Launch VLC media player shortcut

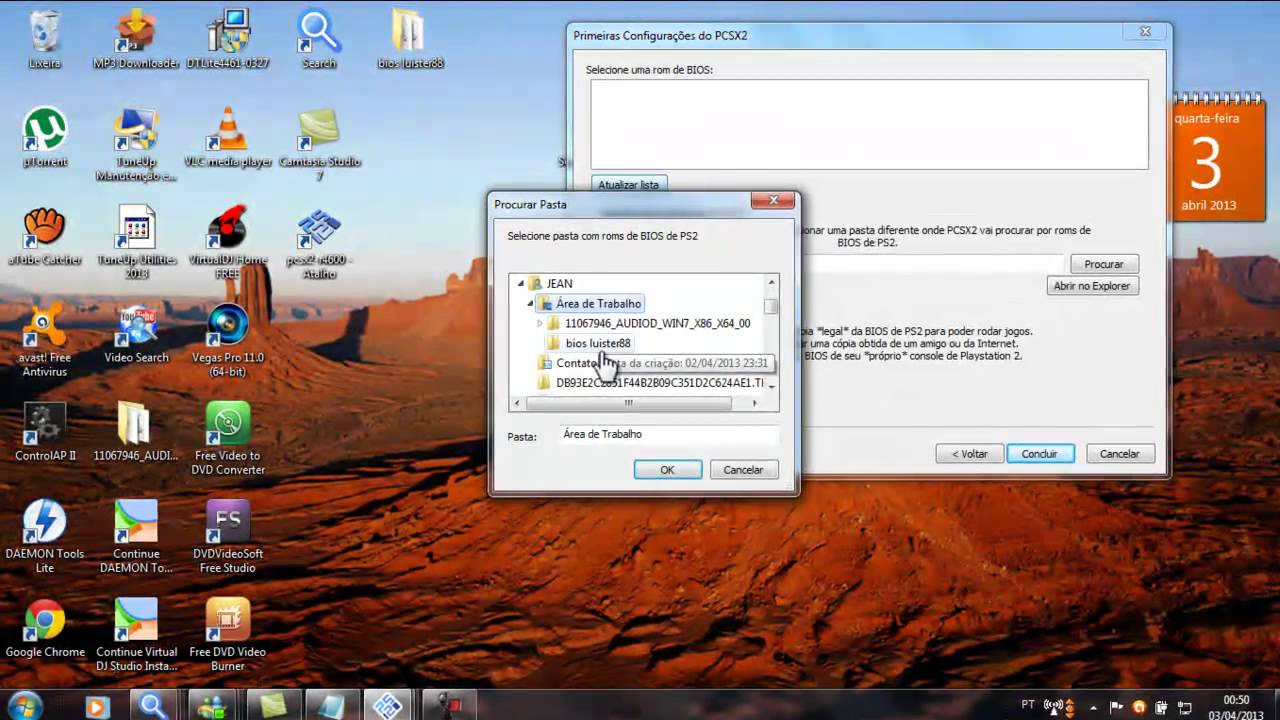[x=228, y=138]
